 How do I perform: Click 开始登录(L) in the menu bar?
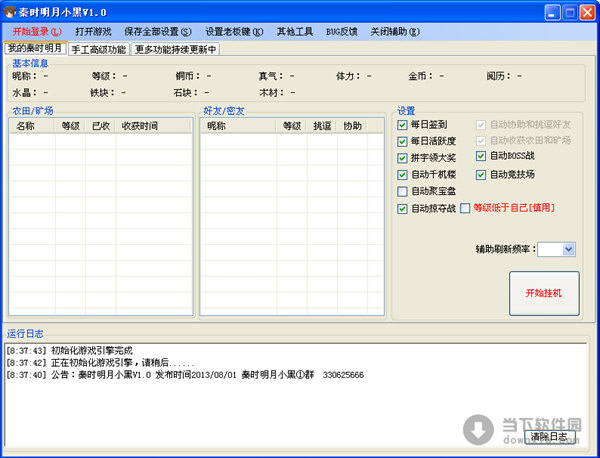click(36, 32)
